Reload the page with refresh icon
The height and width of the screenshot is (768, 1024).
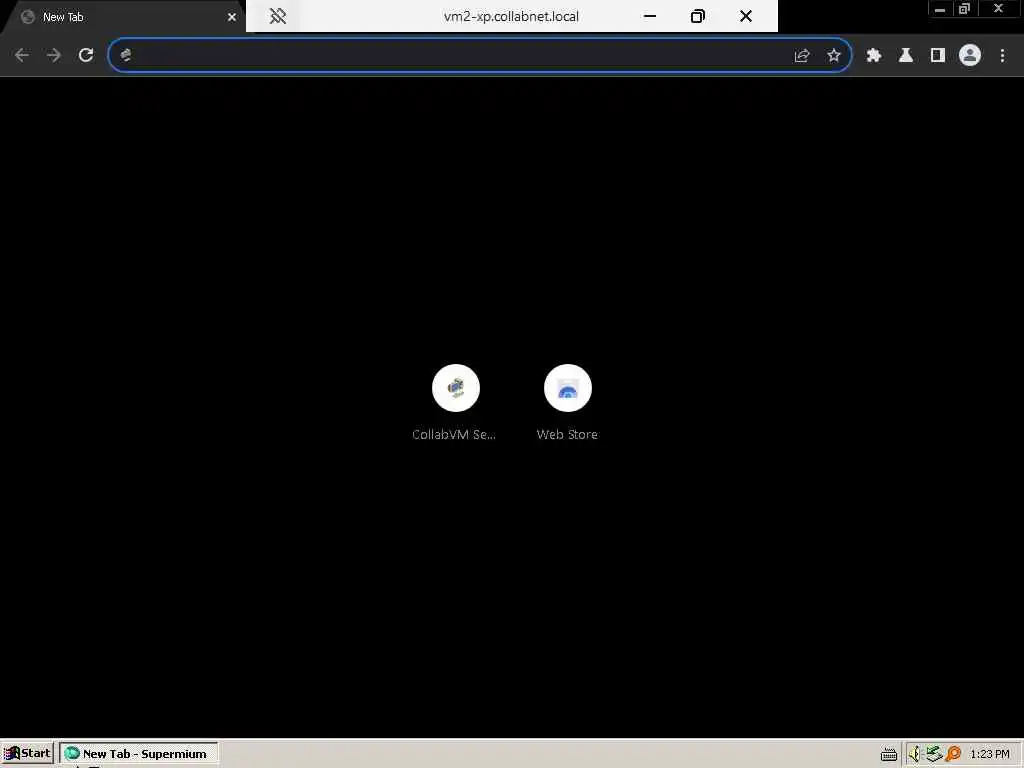[86, 56]
